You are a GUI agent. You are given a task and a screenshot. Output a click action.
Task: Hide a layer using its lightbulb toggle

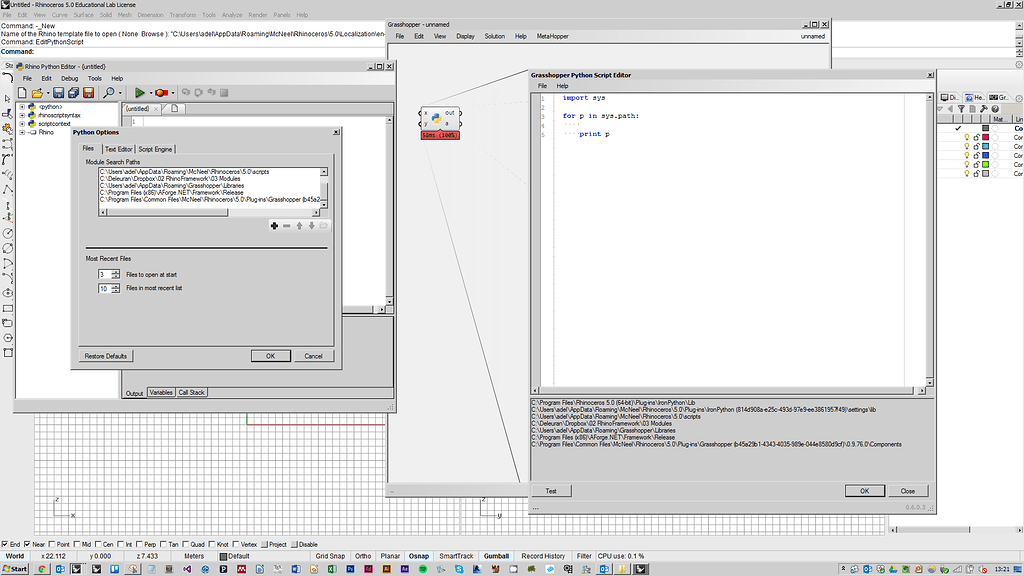pyautogui.click(x=967, y=138)
